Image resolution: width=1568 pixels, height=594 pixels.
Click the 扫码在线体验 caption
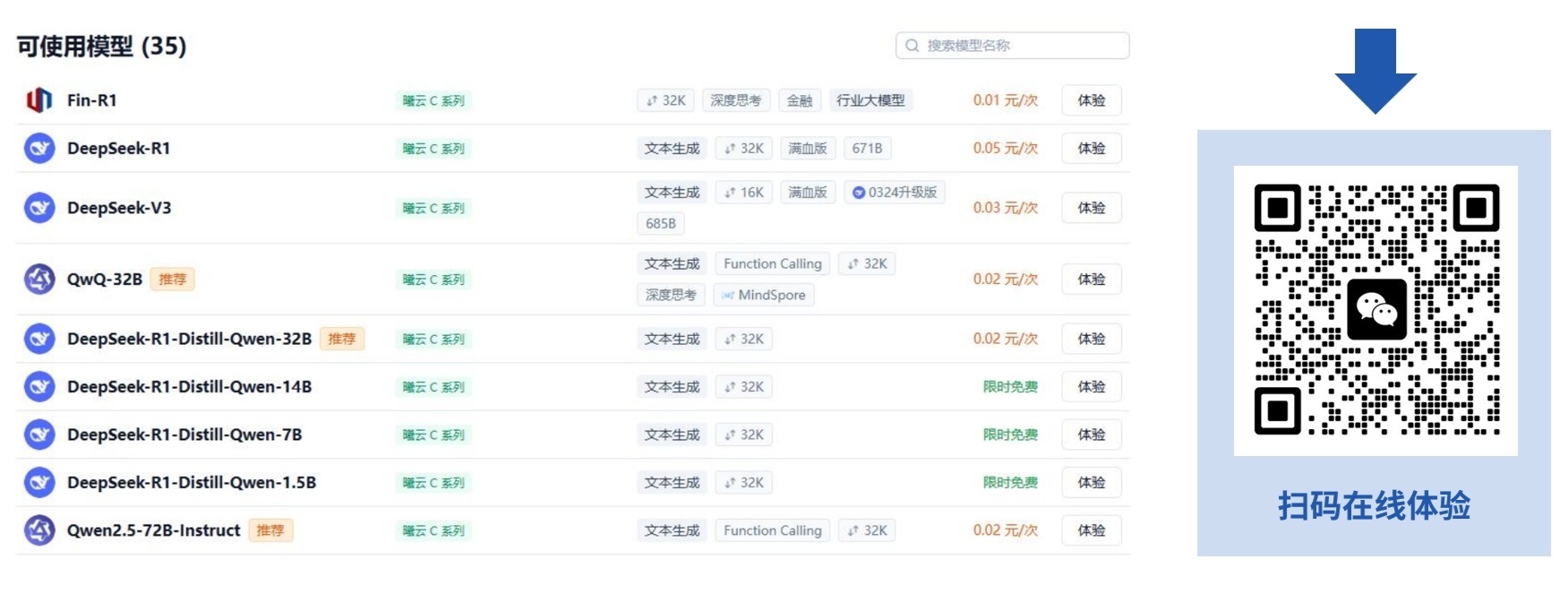coord(1374,506)
